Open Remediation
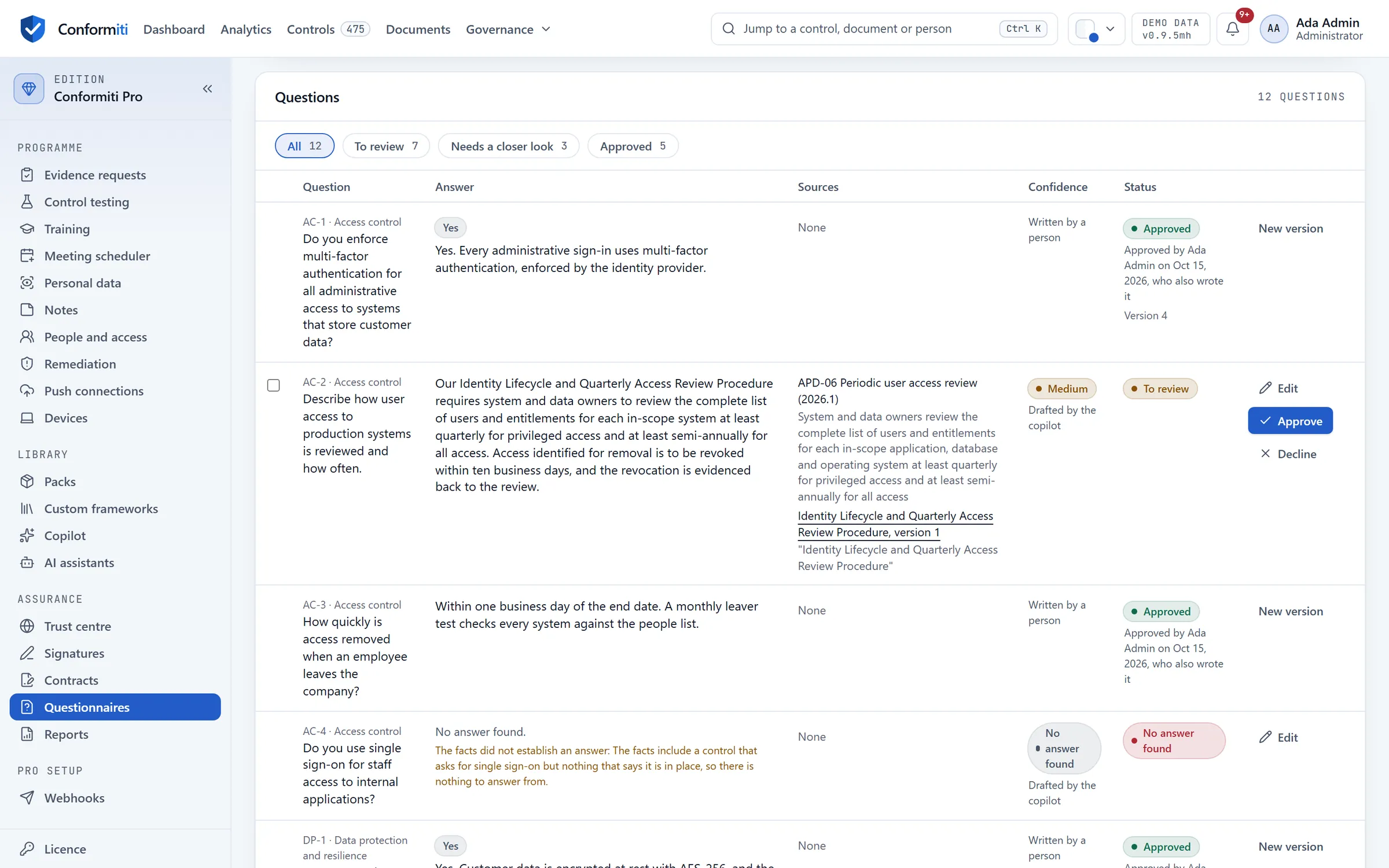Screen dimensions: 1389x868 pyautogui.click(x=115, y=364)
